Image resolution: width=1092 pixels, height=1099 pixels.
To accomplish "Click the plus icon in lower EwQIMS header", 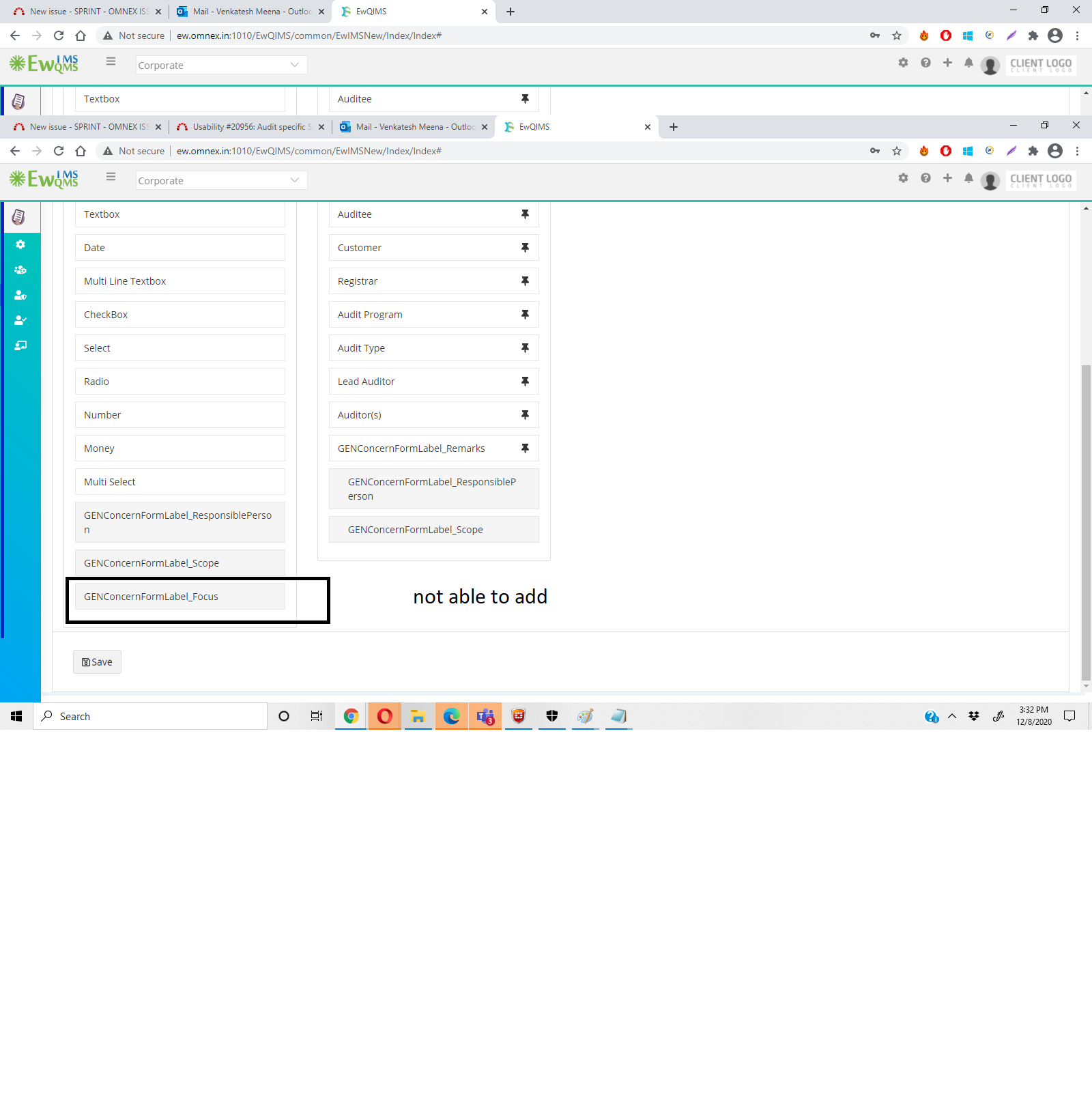I will click(x=947, y=178).
